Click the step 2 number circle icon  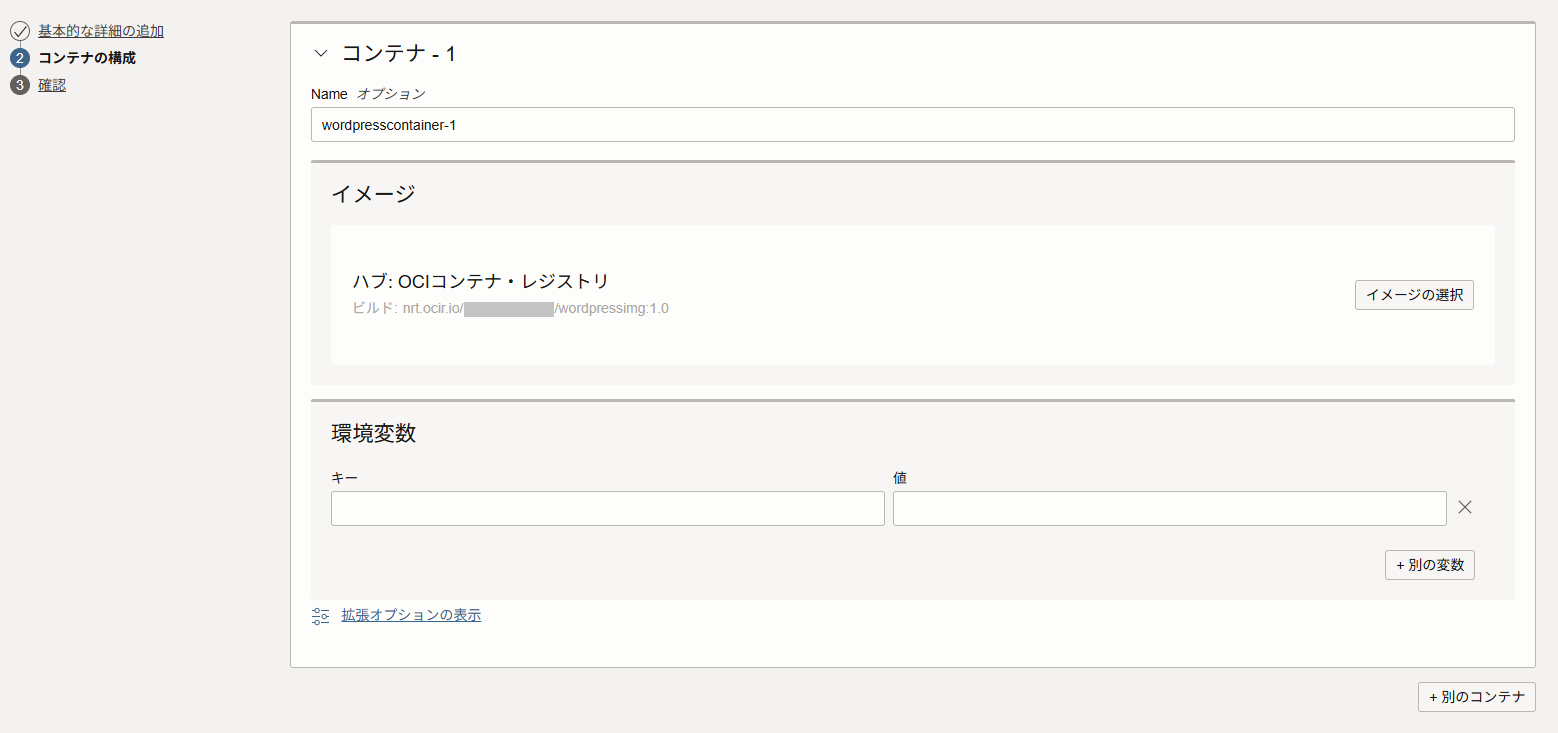pyautogui.click(x=20, y=58)
